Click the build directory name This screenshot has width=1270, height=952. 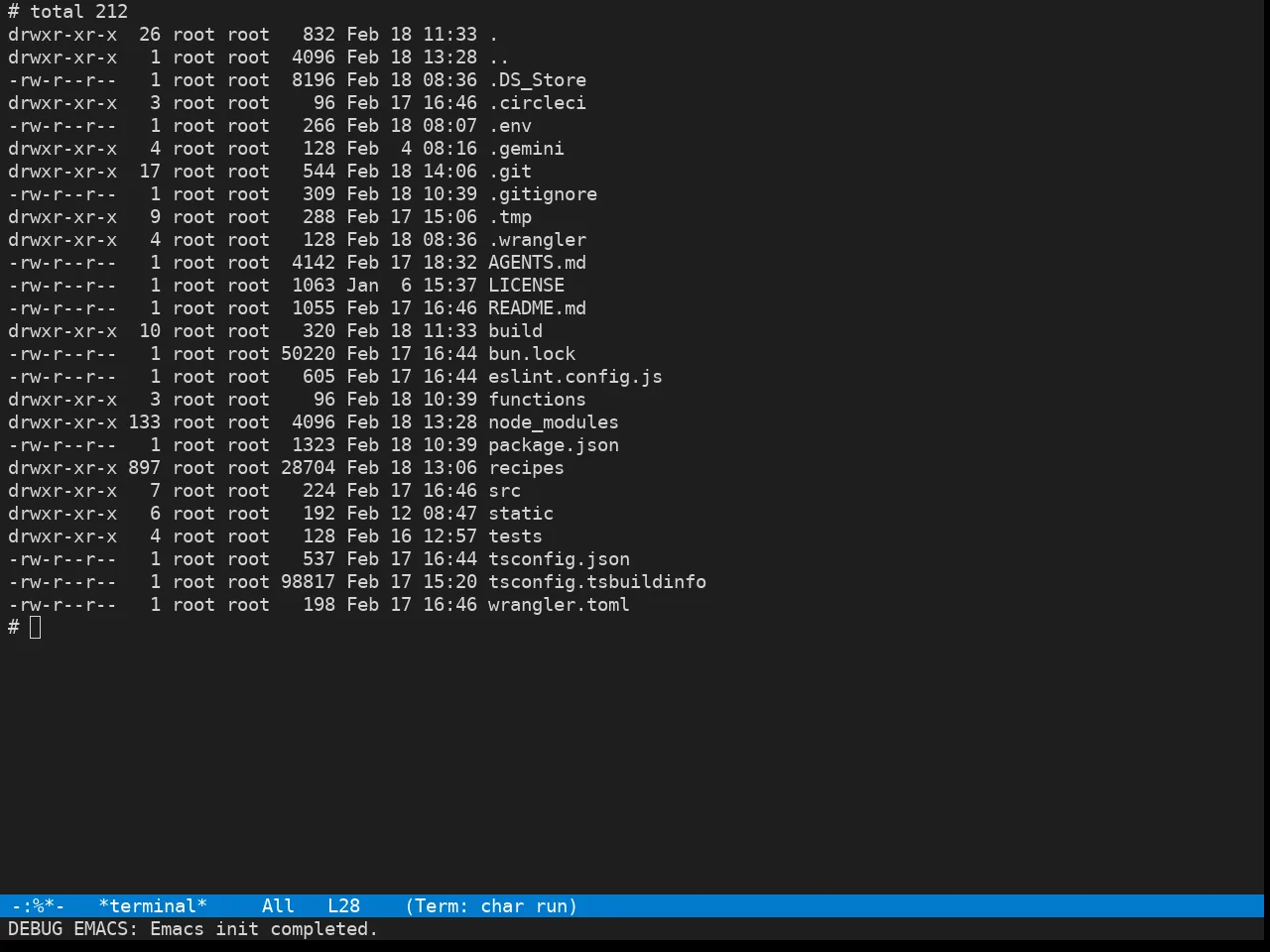[x=515, y=331]
